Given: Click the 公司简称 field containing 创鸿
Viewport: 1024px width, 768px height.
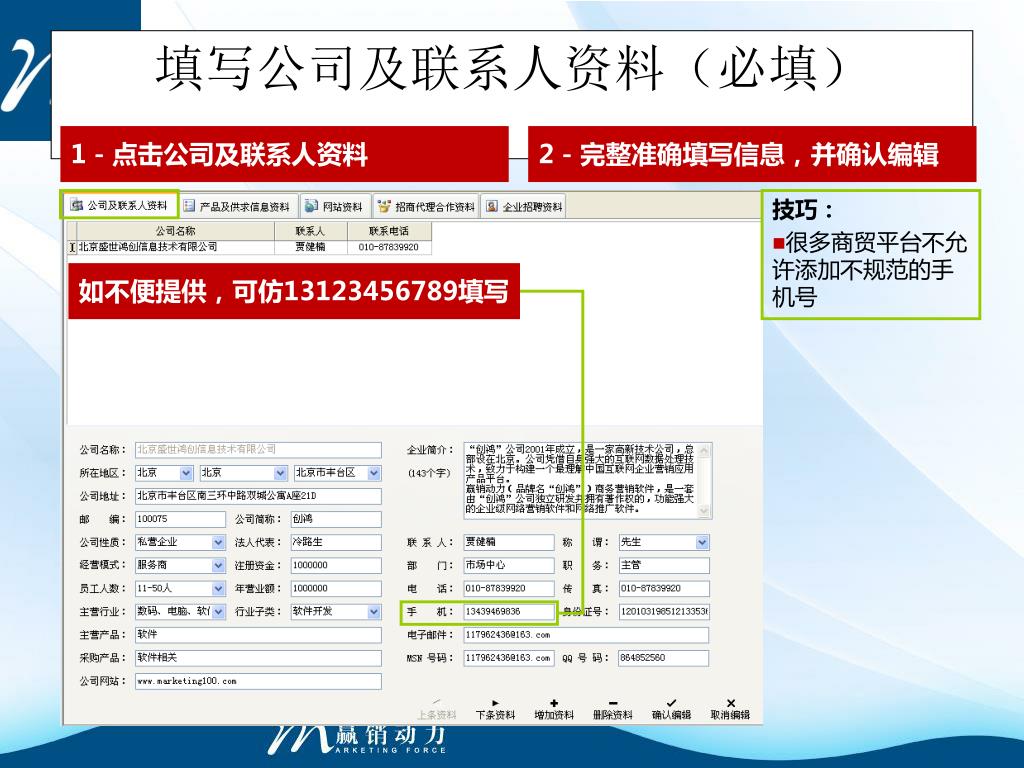Looking at the screenshot, I should click(x=336, y=519).
